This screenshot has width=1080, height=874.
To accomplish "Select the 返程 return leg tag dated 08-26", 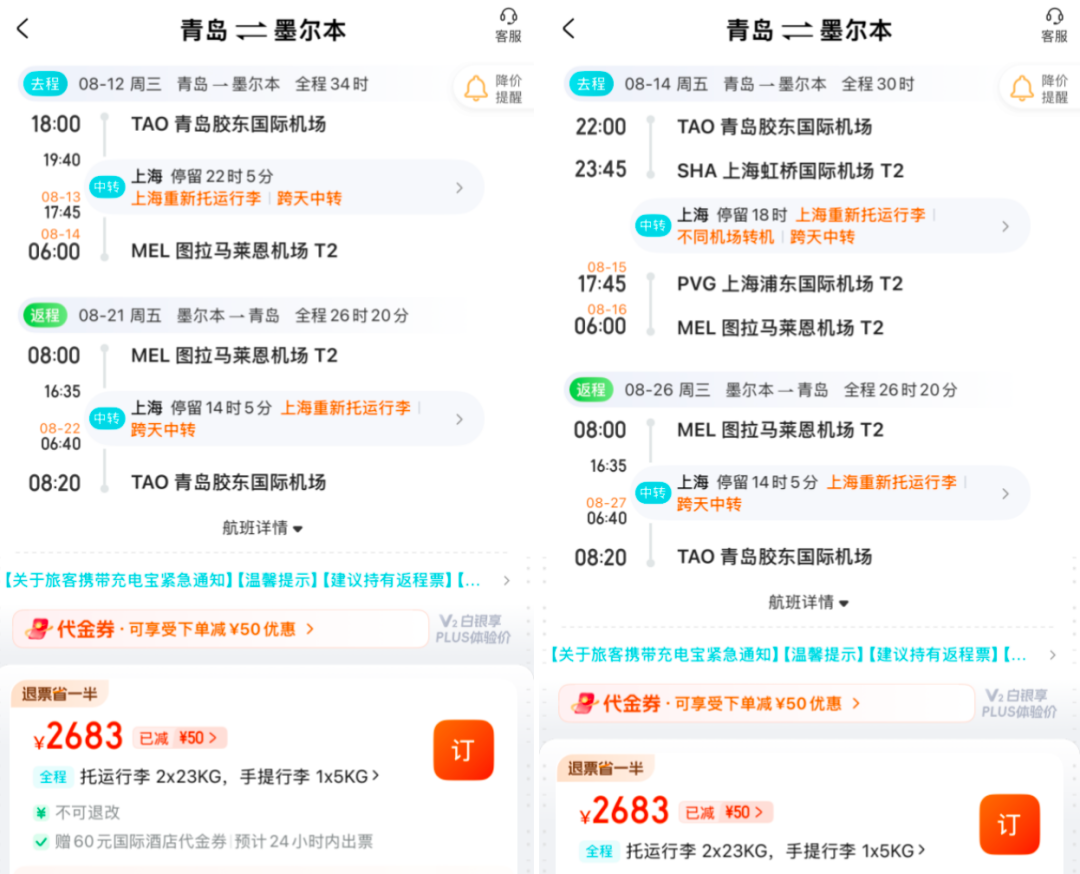I will point(592,390).
